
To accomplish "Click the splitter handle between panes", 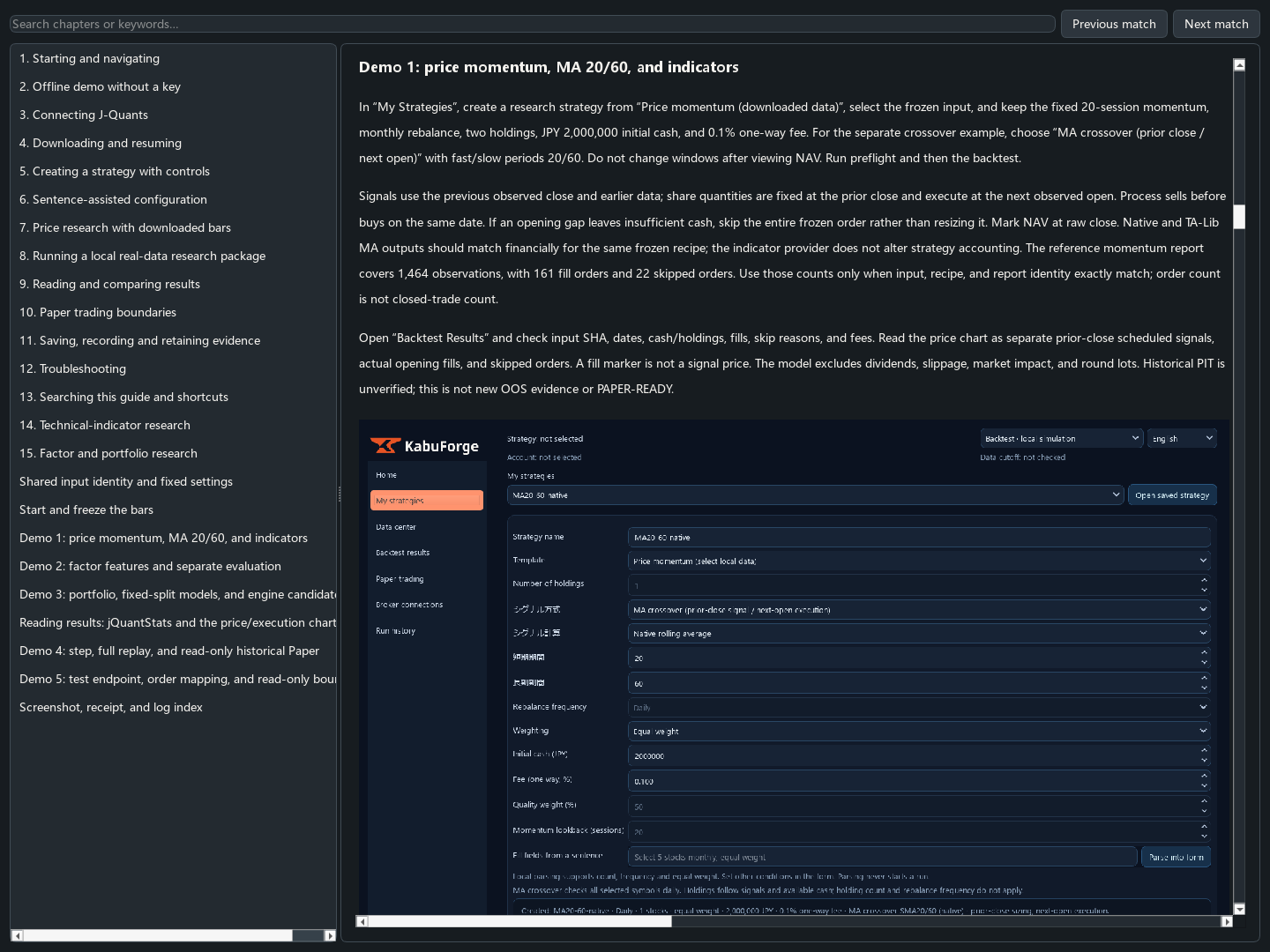I will (x=339, y=494).
